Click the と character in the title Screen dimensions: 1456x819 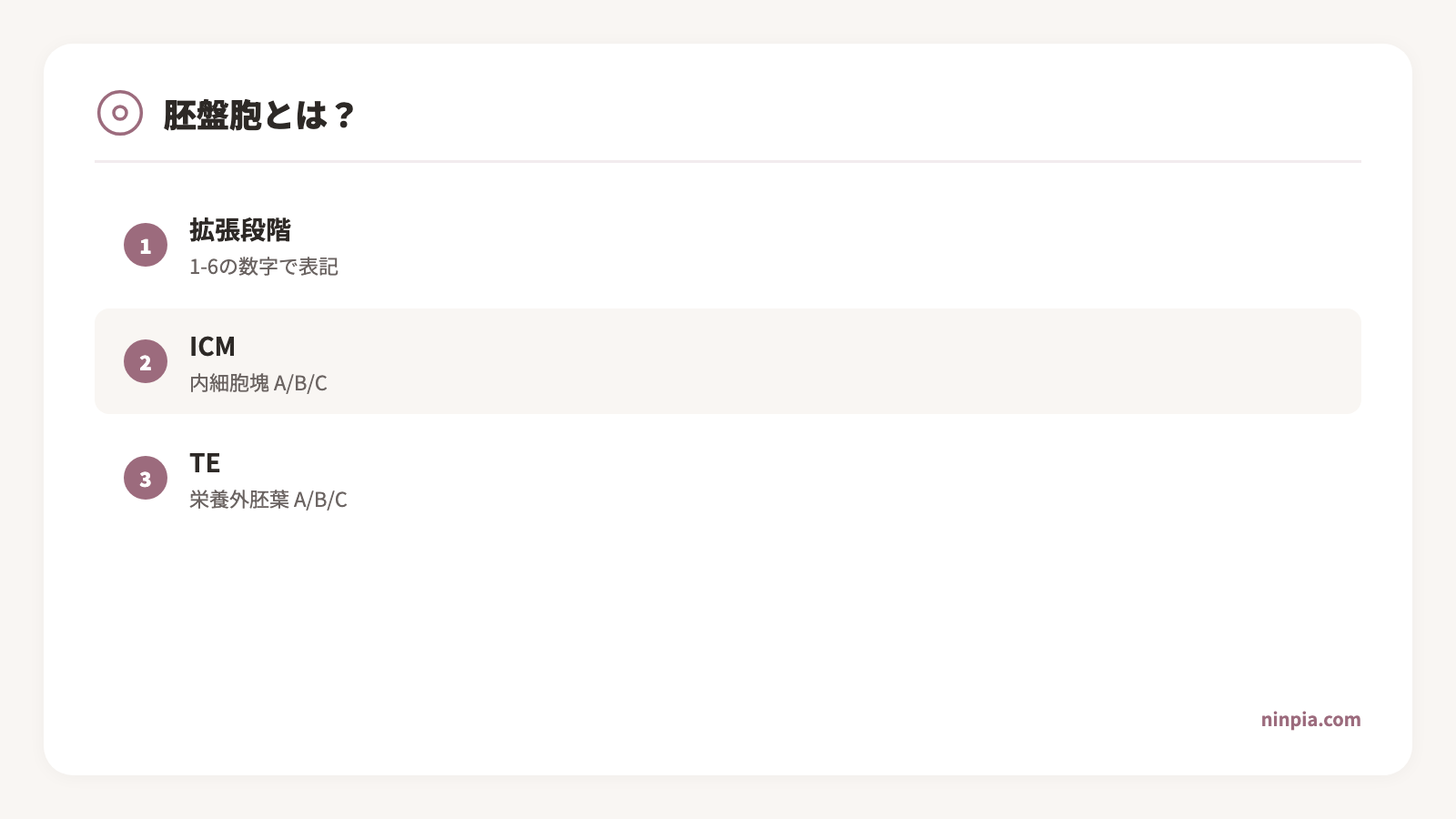tap(279, 116)
